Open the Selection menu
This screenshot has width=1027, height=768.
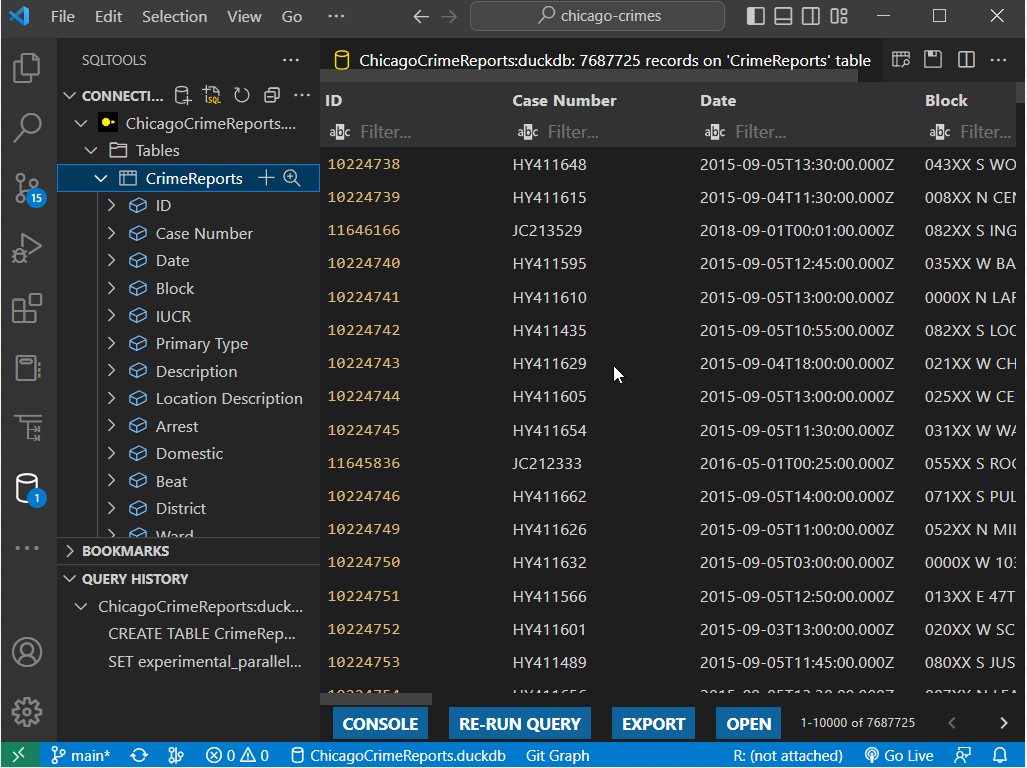coord(174,17)
